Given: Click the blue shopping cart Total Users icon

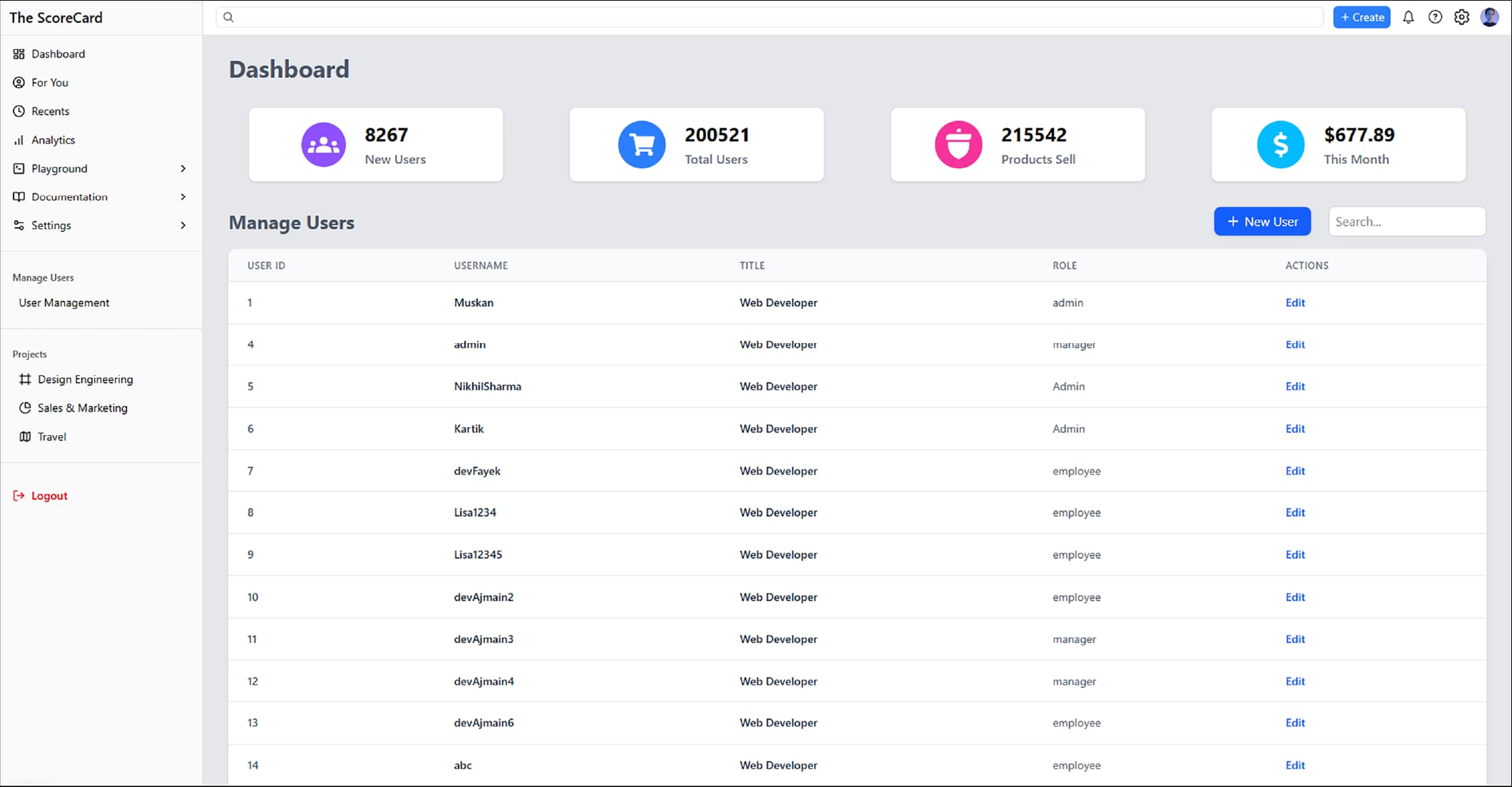Looking at the screenshot, I should coord(641,144).
